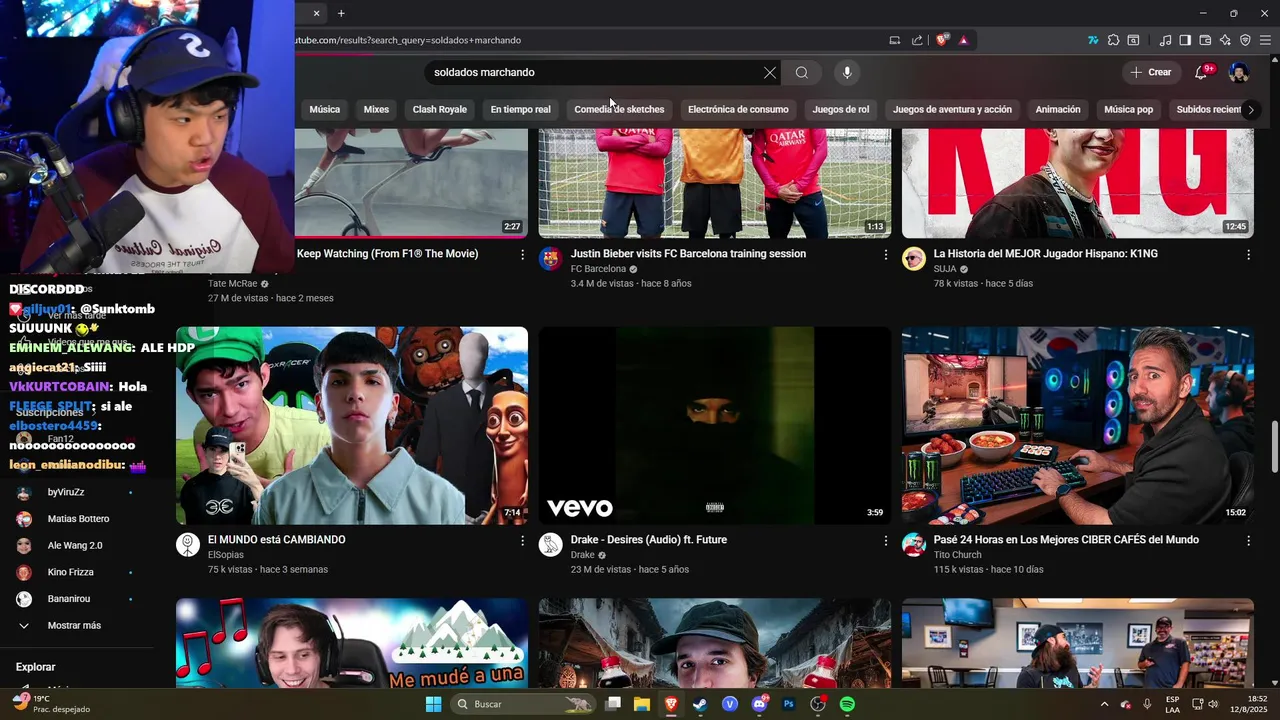Open Drake channel avatar
The height and width of the screenshot is (720, 1280).
(551, 544)
